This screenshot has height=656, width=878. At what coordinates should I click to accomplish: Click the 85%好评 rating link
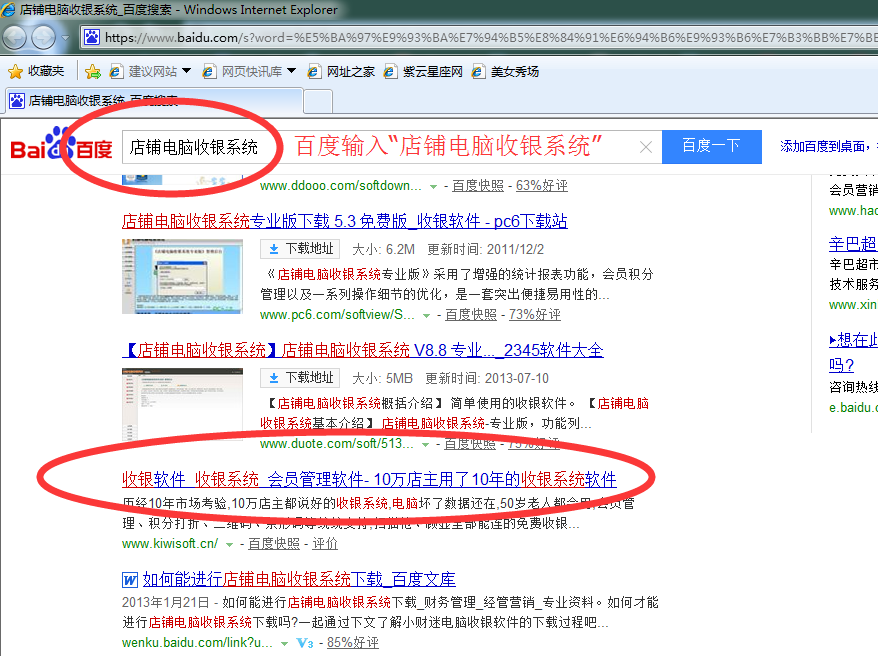pos(353,643)
